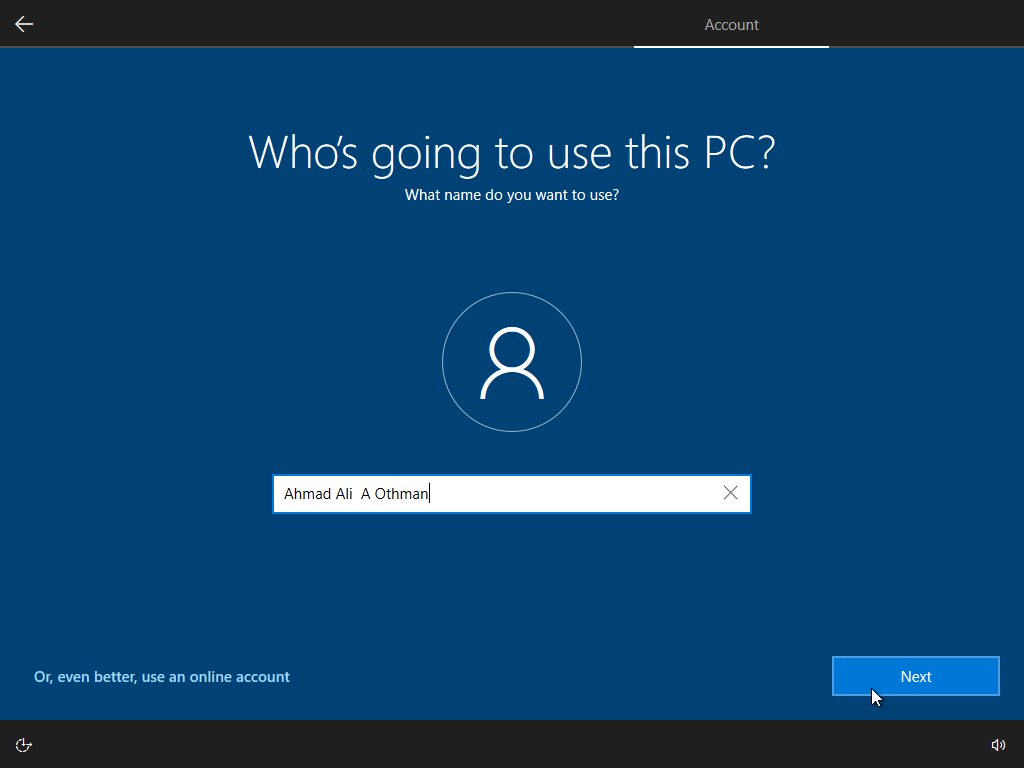
Task: Go back using the top-left arrow
Action: [x=24, y=24]
